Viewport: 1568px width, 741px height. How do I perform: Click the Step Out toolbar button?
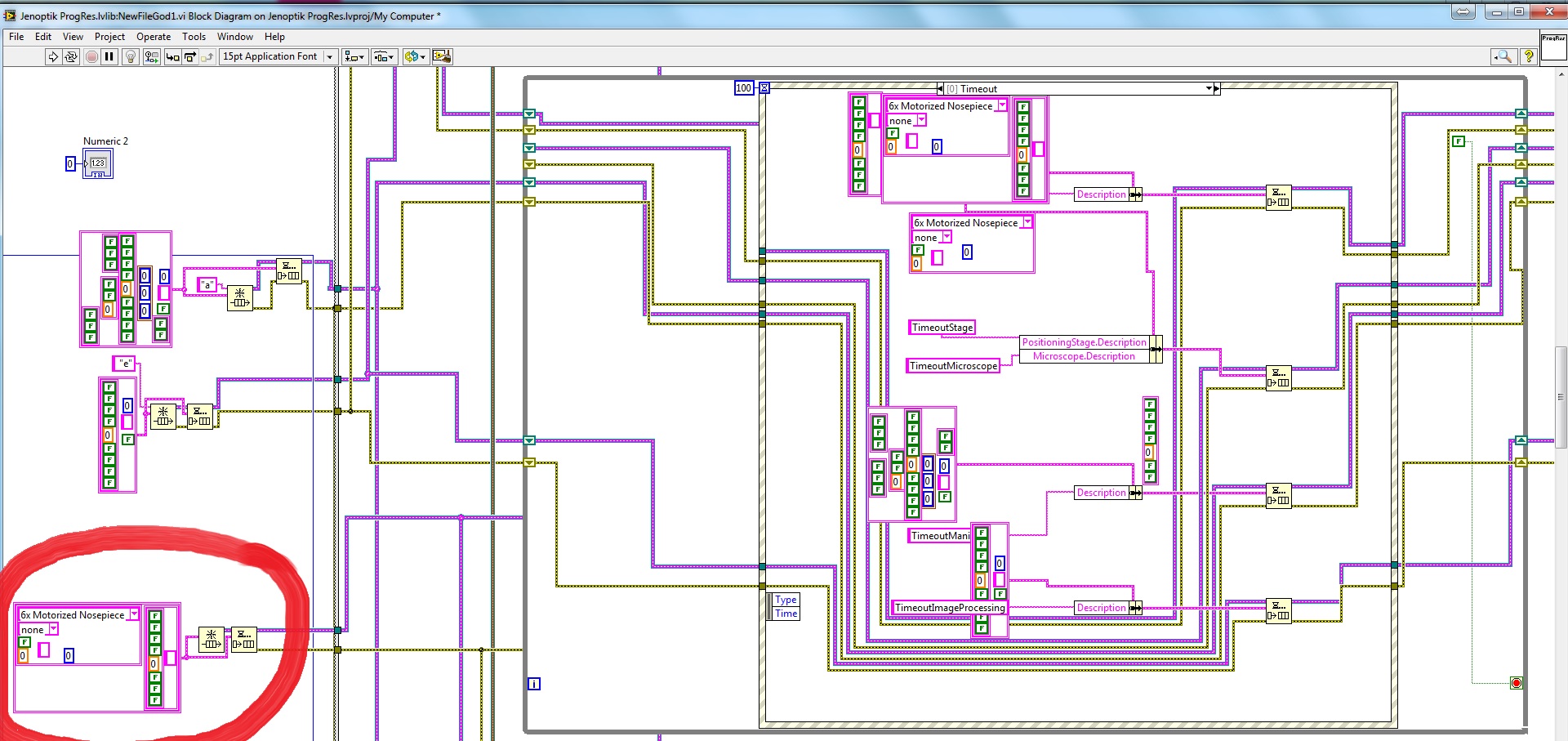207,56
